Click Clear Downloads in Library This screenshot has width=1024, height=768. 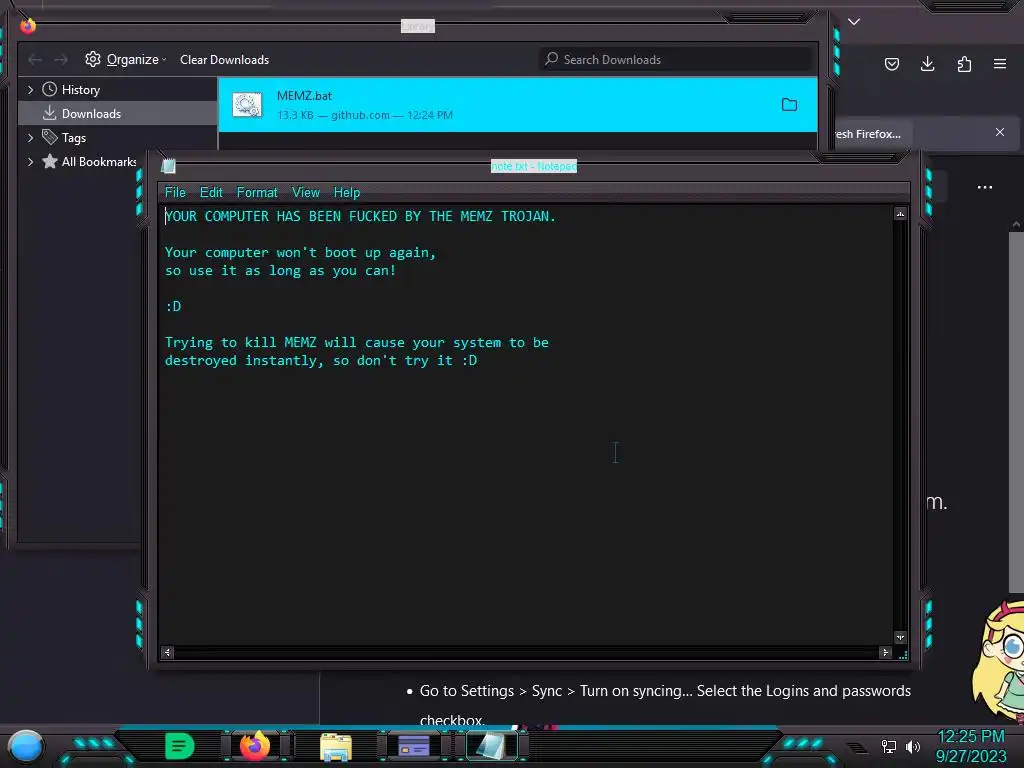pyautogui.click(x=225, y=59)
